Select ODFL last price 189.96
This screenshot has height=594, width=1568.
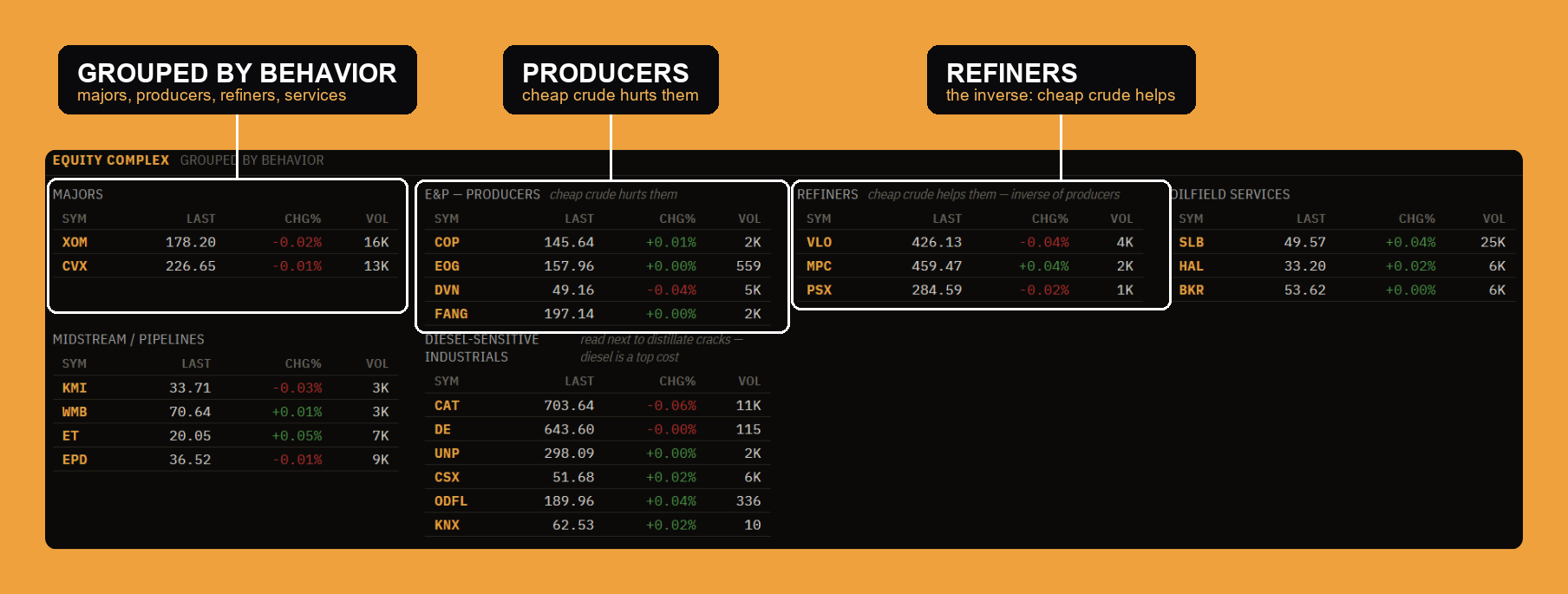click(x=569, y=501)
